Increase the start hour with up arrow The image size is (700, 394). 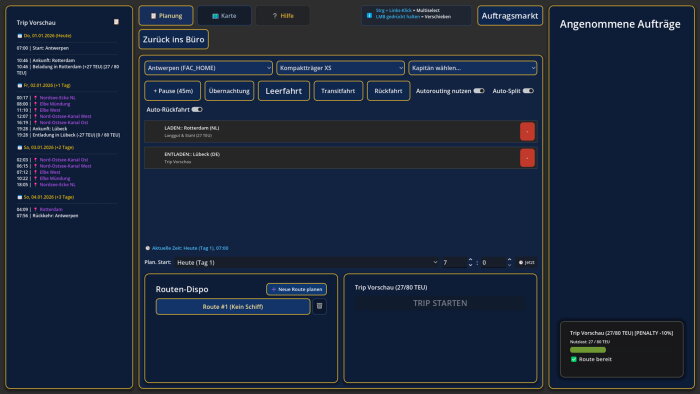470,260
